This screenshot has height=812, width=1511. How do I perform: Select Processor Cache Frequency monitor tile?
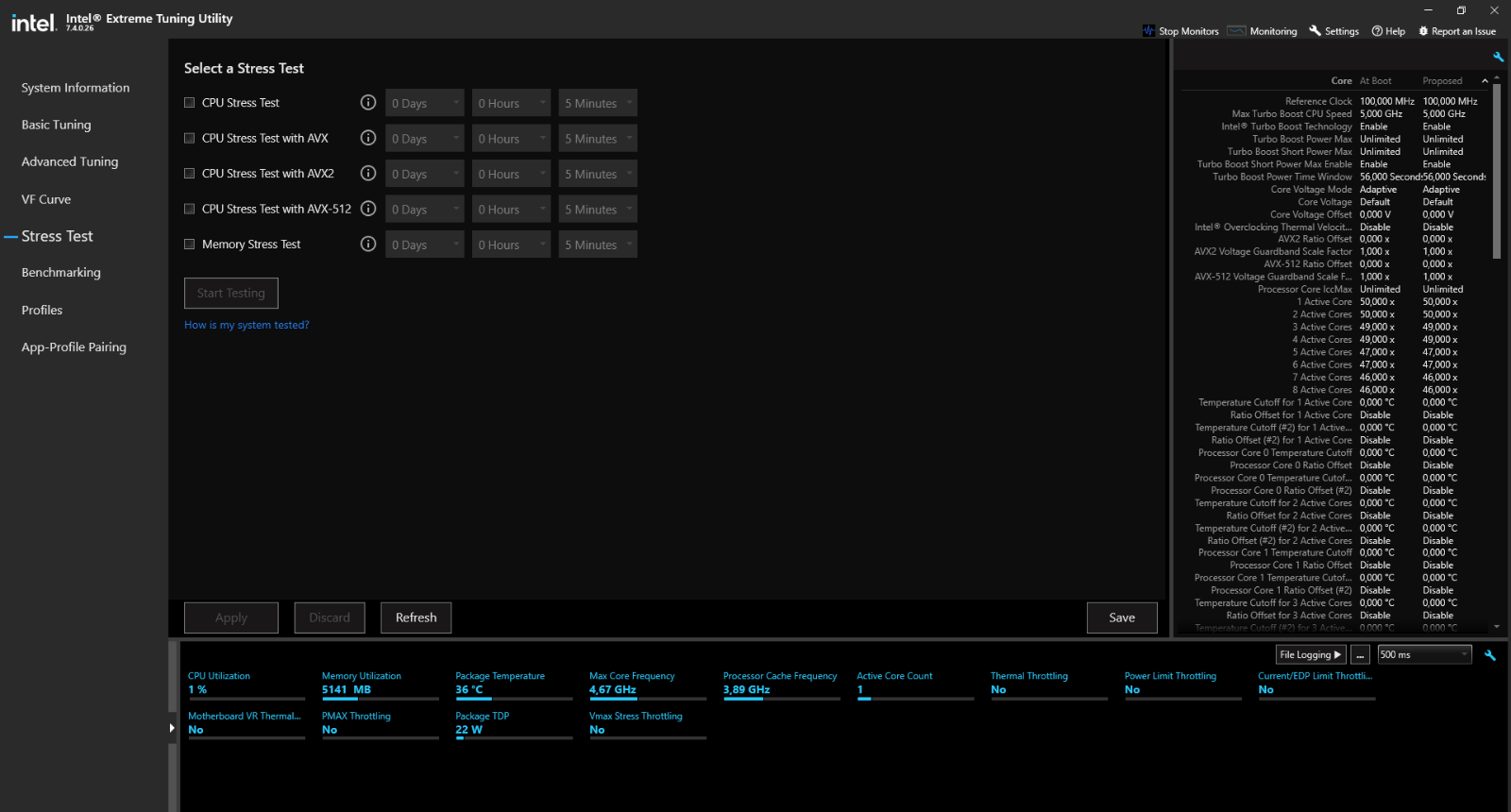coord(782,685)
